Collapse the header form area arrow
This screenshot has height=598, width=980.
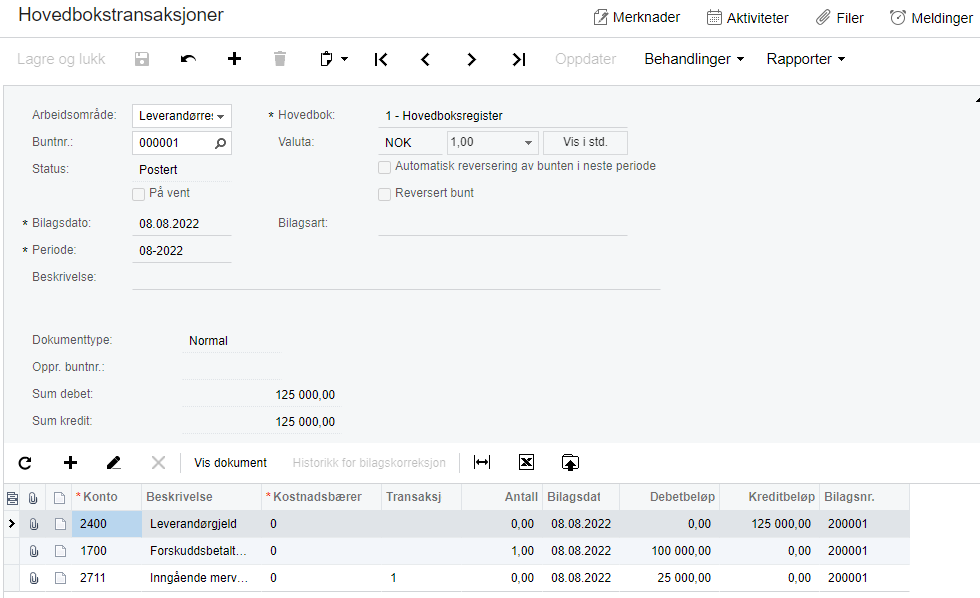click(x=976, y=100)
